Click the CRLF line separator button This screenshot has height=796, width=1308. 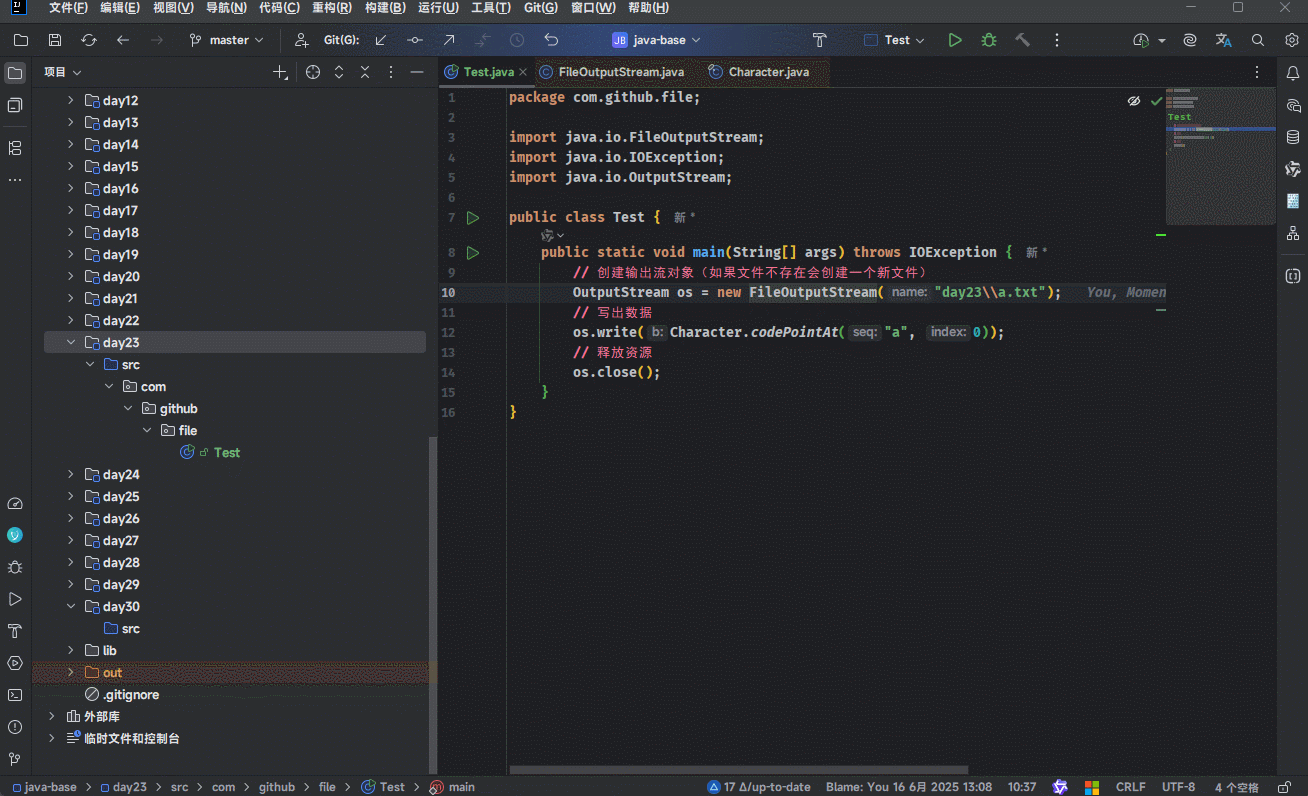(x=1130, y=787)
